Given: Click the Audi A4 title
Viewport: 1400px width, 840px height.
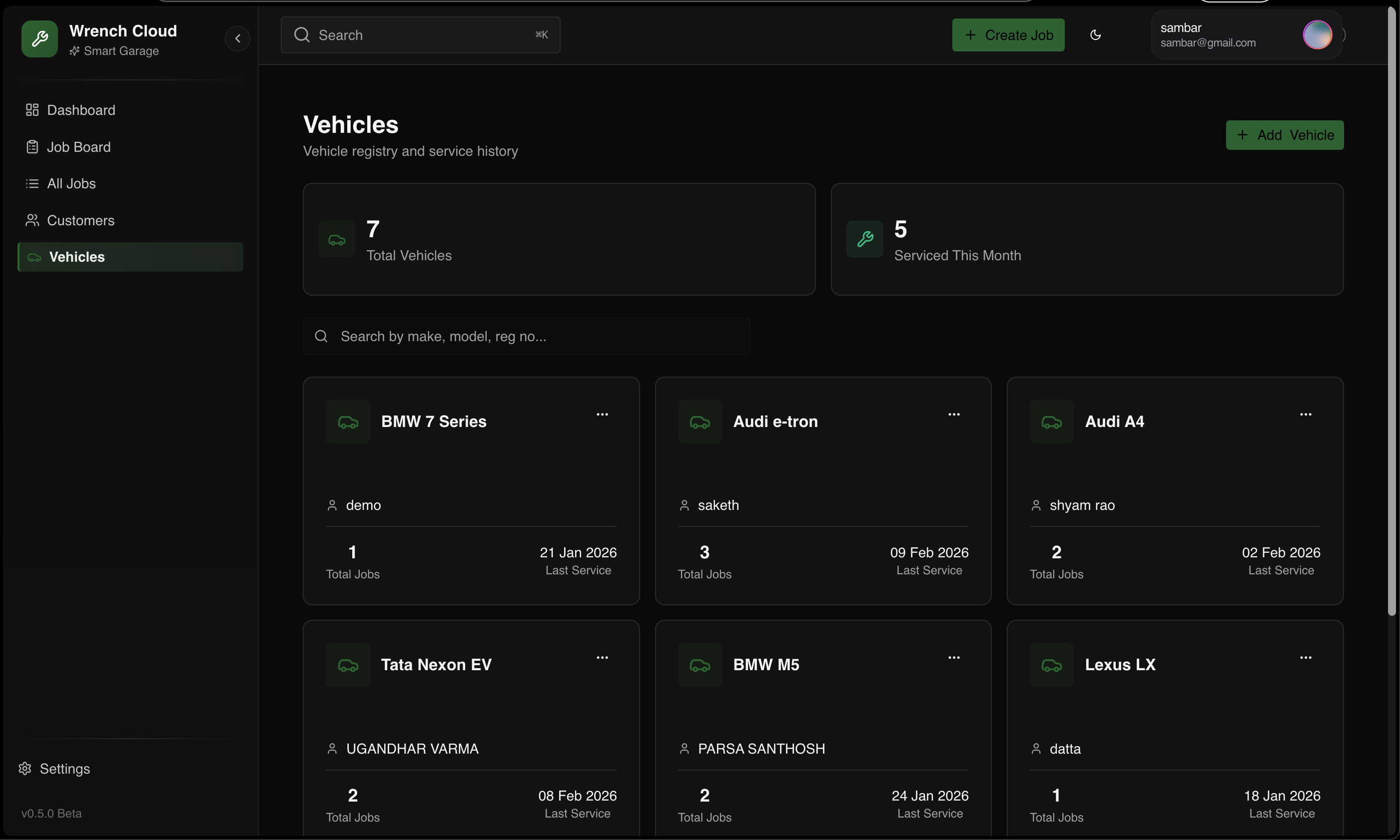Looking at the screenshot, I should pos(1115,421).
